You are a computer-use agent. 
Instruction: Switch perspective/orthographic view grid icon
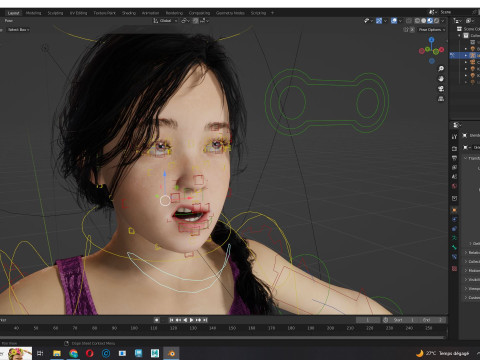click(441, 99)
